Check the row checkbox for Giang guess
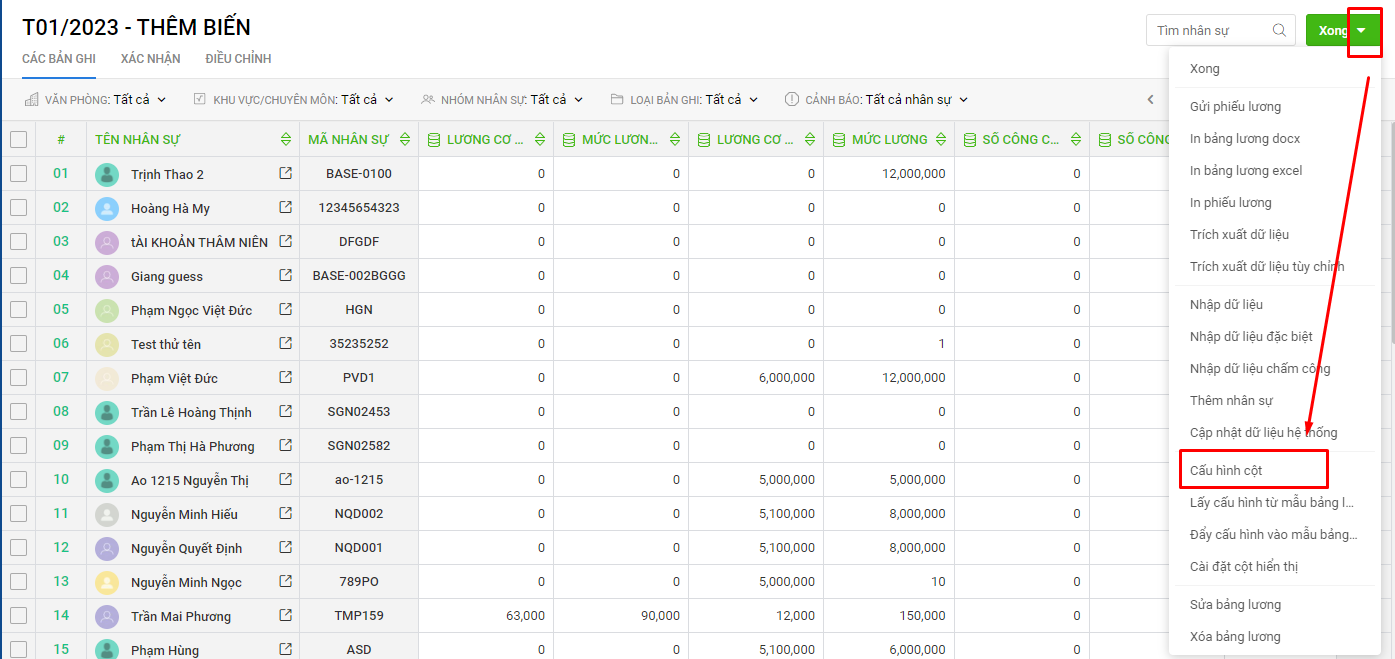Screen dimensions: 1395x659 pyautogui.click(x=17, y=276)
